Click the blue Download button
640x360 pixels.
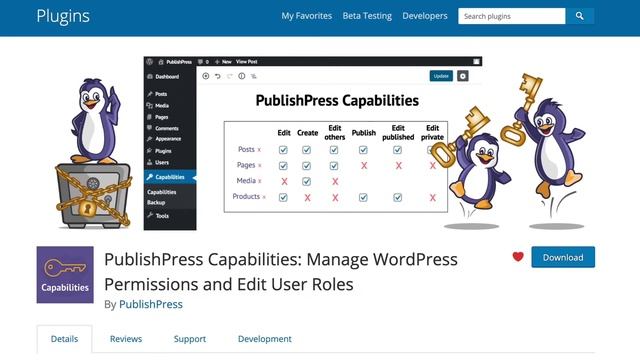(x=563, y=257)
